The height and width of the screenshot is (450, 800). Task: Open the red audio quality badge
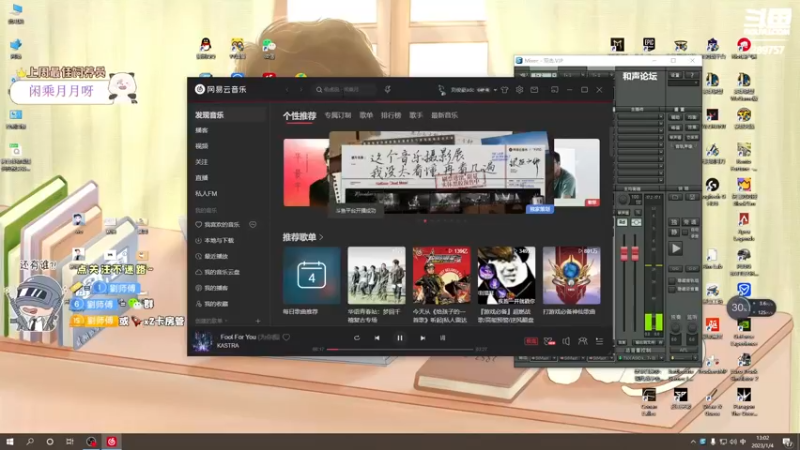pyautogui.click(x=531, y=341)
